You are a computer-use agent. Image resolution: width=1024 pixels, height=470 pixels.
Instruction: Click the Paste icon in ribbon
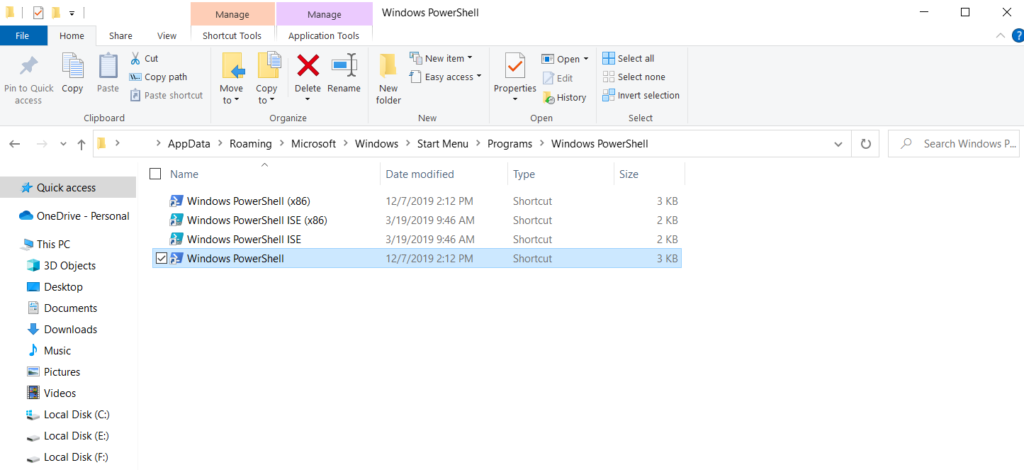tap(108, 66)
